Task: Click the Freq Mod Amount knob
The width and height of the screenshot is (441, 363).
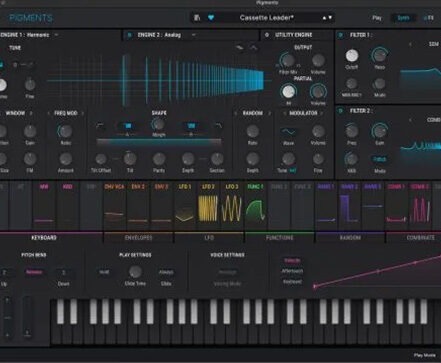Action: (x=65, y=159)
